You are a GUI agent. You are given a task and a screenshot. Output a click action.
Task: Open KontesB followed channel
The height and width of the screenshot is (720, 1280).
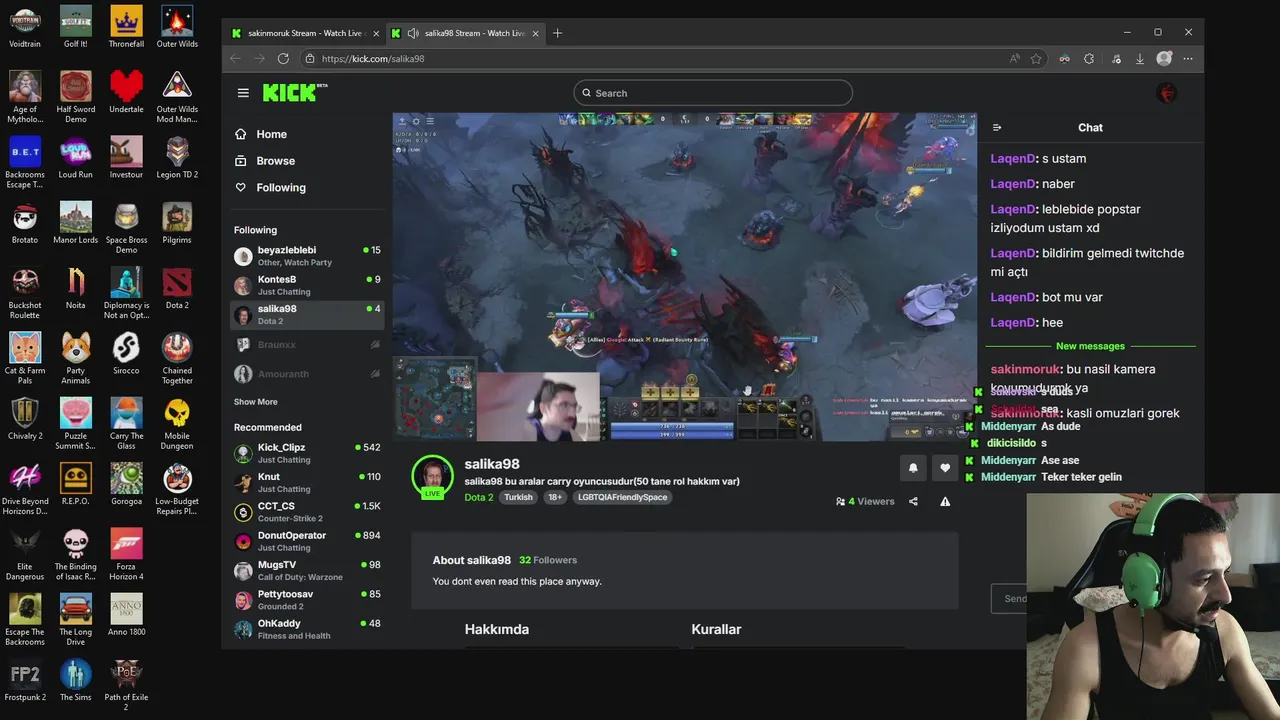coord(307,285)
